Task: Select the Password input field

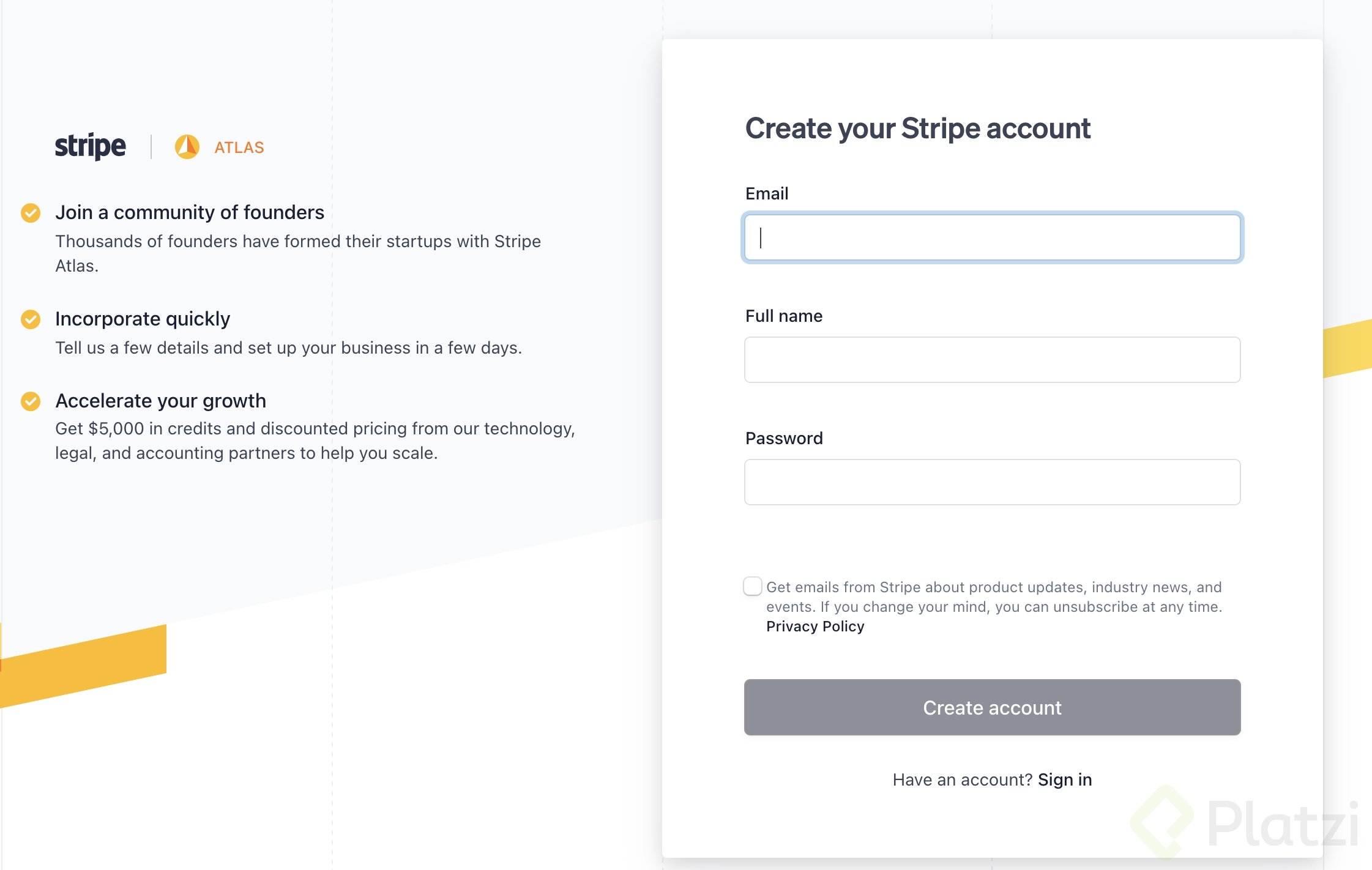Action: point(993,482)
